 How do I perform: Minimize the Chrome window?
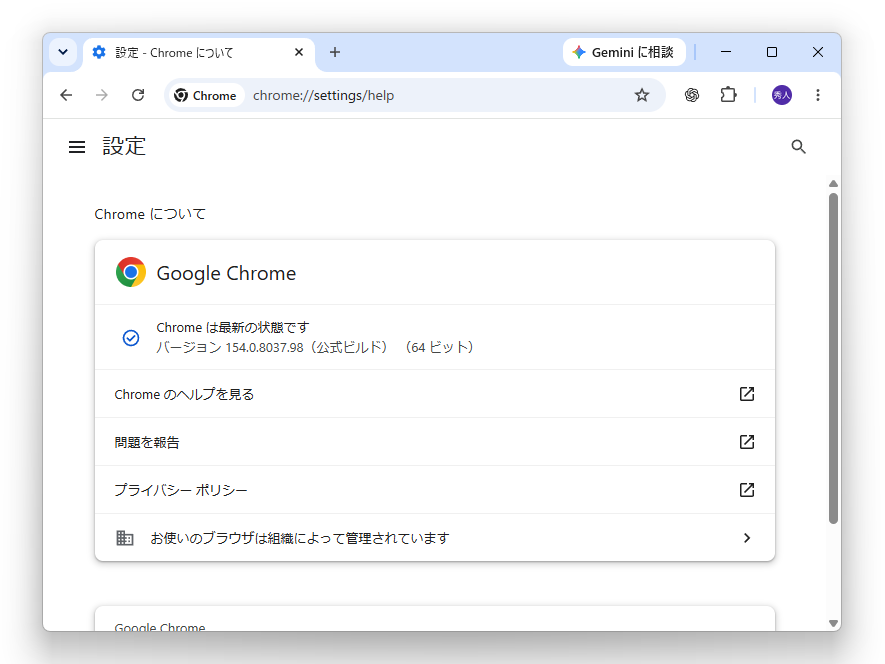pos(726,52)
